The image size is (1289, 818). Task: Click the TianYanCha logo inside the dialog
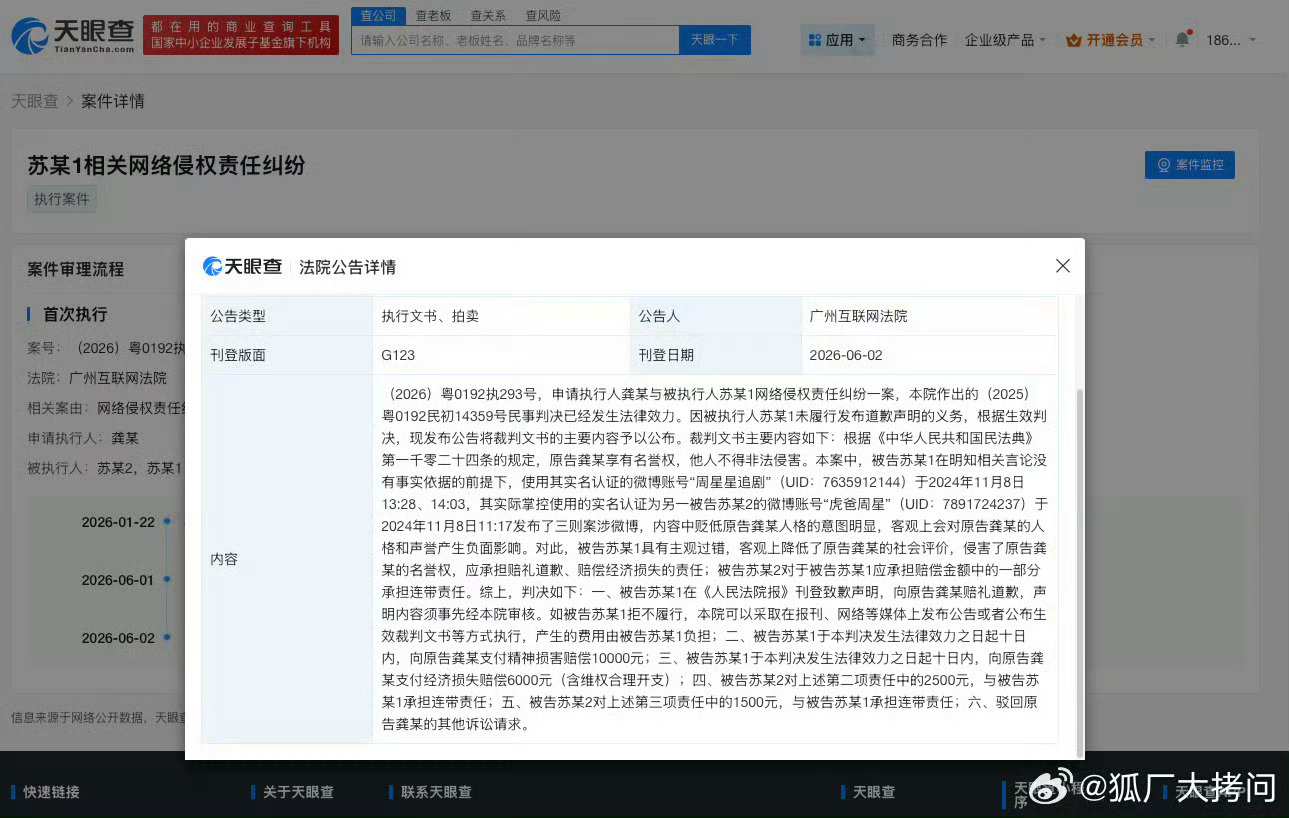pyautogui.click(x=242, y=266)
